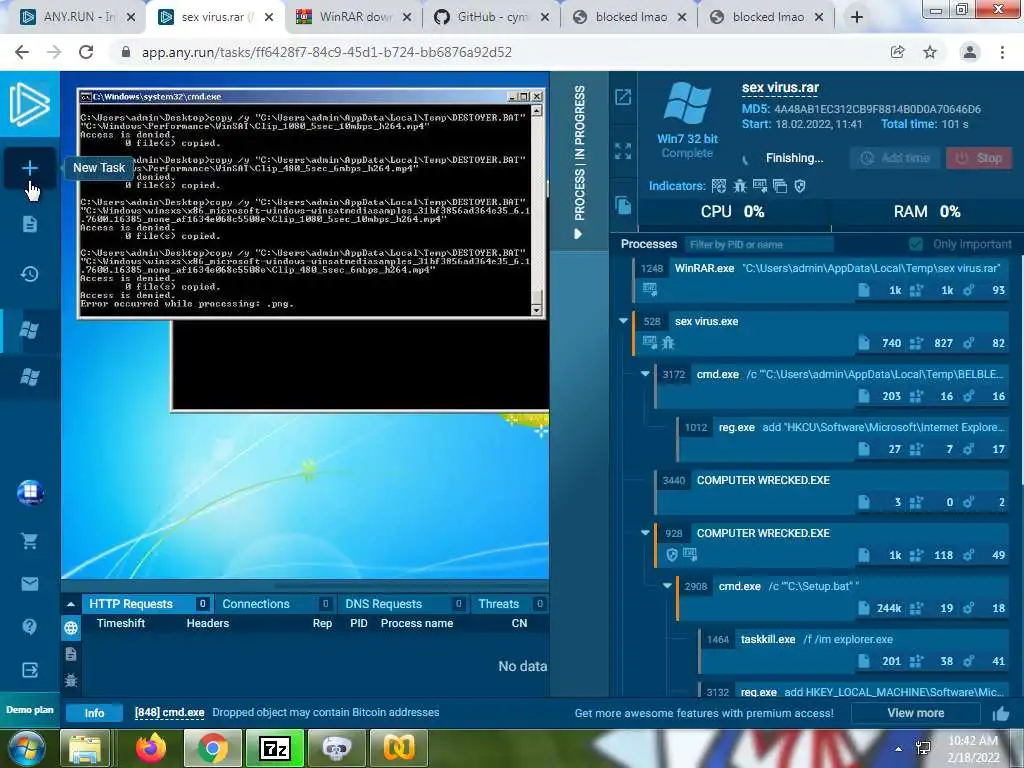Click the thumbs-up feedback icon
Screen dimensions: 1024x768
[x=1000, y=714]
